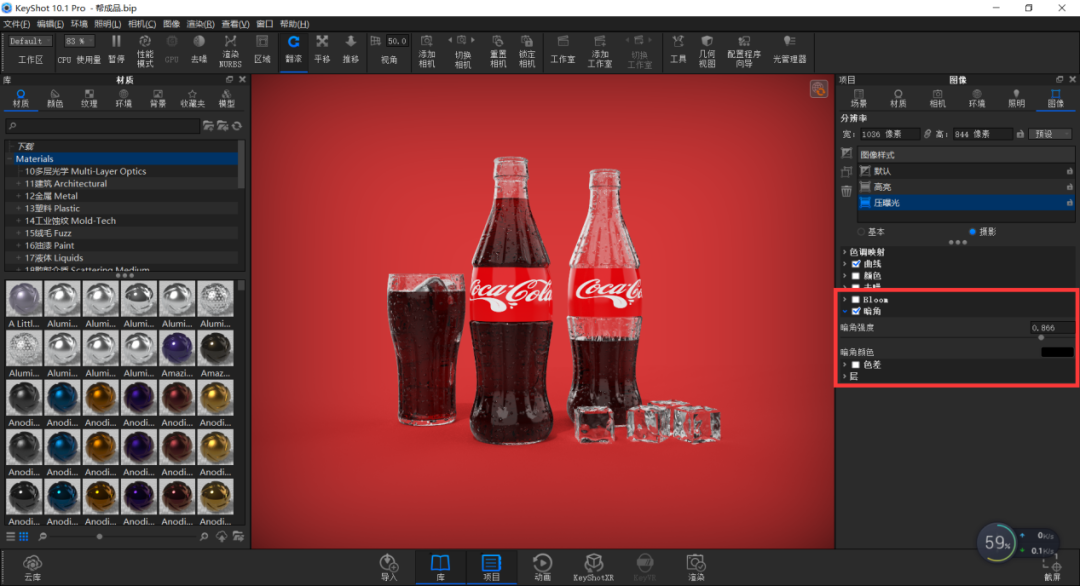Select 17液体 Liquids folder

[x=54, y=258]
